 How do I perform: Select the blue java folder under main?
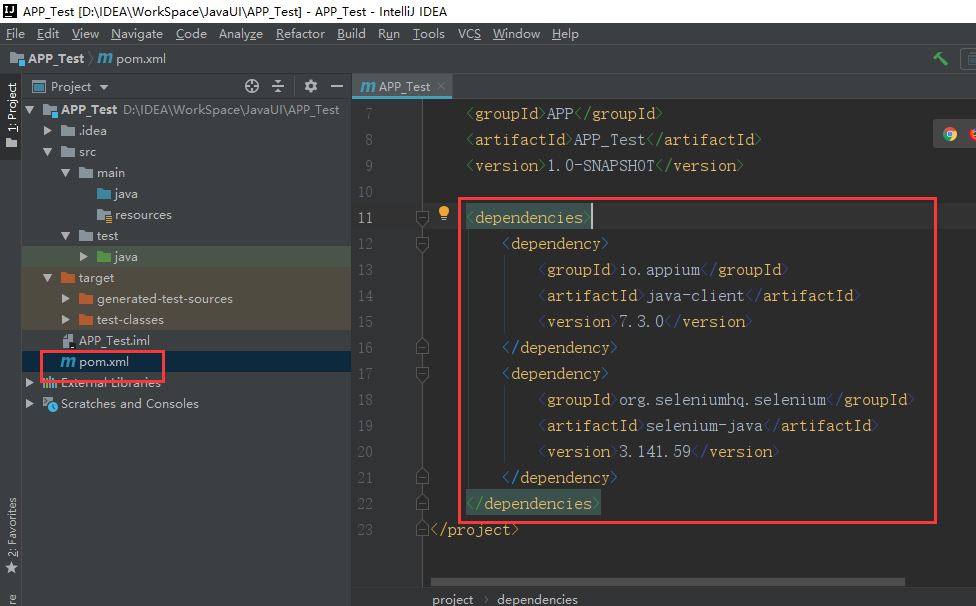187,193
